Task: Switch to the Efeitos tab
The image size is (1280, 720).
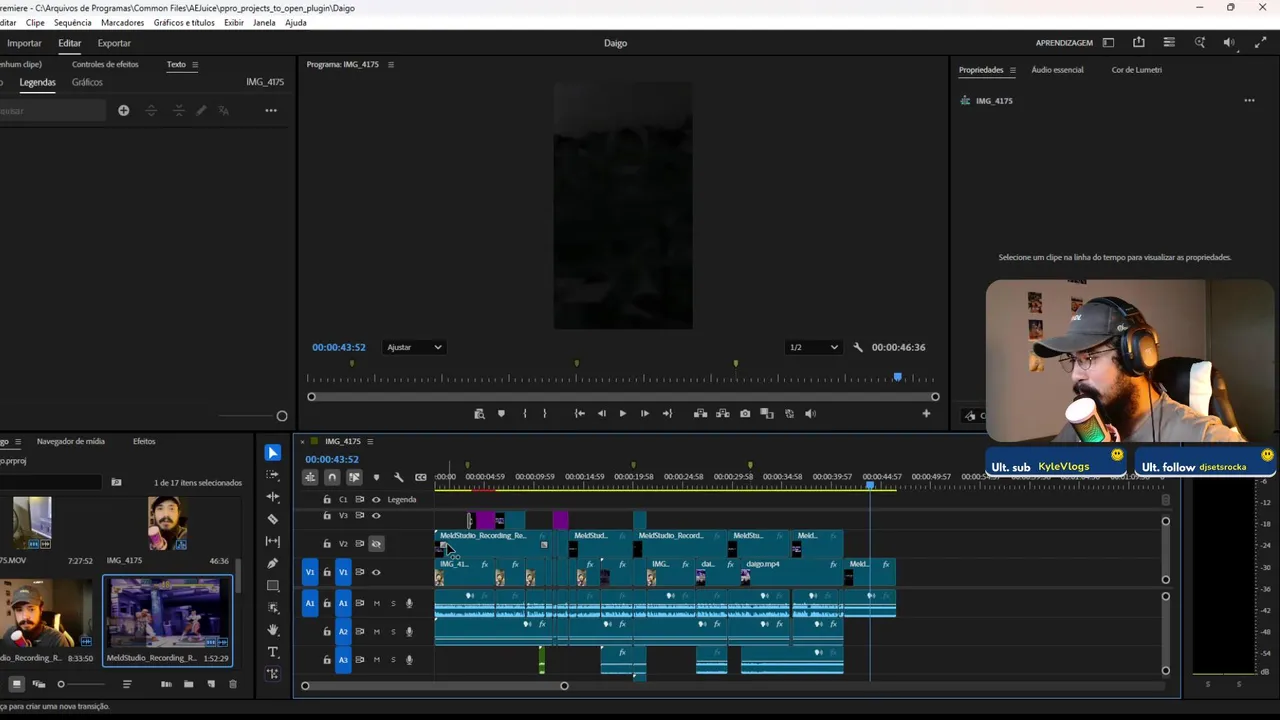Action: [x=144, y=441]
